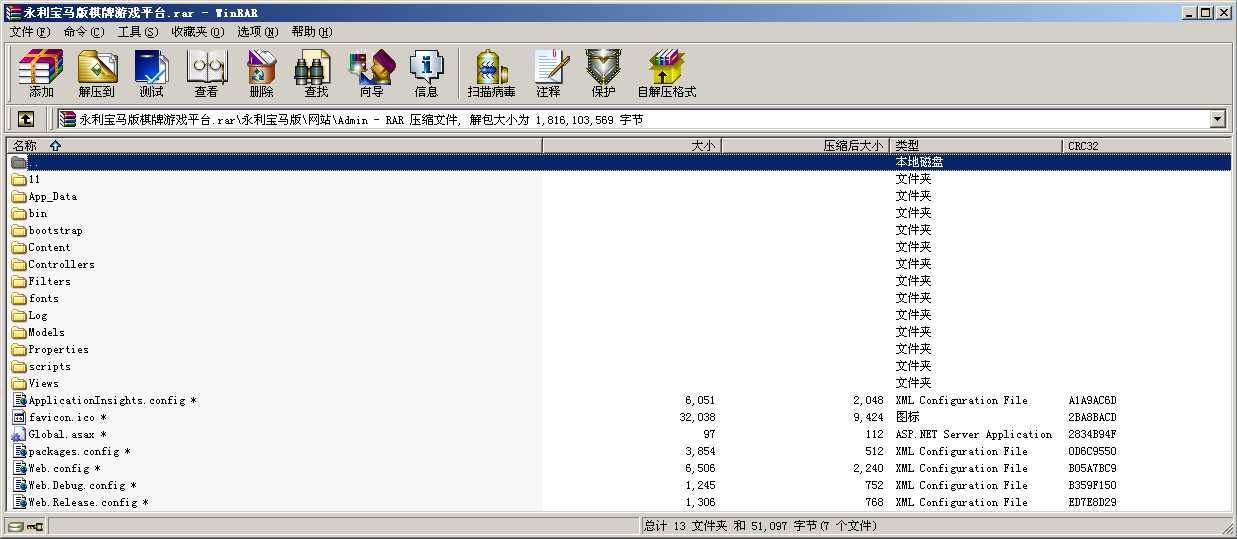This screenshot has height=539, width=1237.
Task: Select Web.Debug.config file name
Action: [82, 485]
